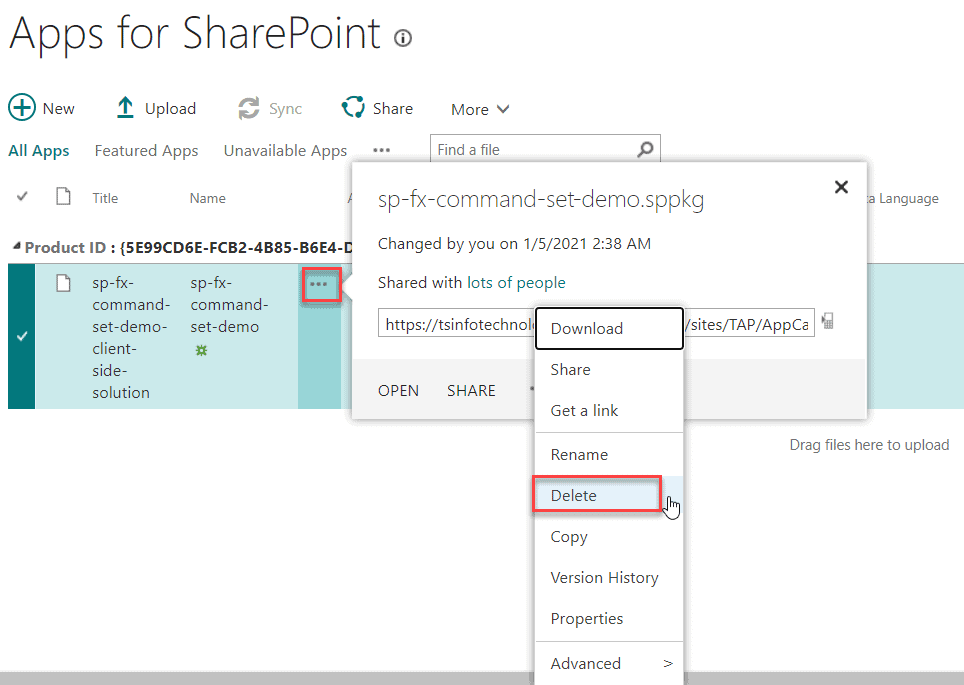The width and height of the screenshot is (964, 685).
Task: Open the lots of people link
Action: [x=516, y=282]
